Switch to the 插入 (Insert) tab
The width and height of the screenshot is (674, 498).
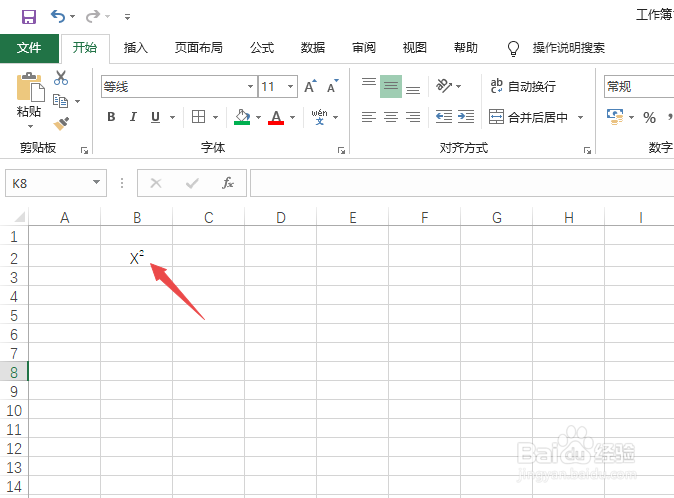[136, 47]
